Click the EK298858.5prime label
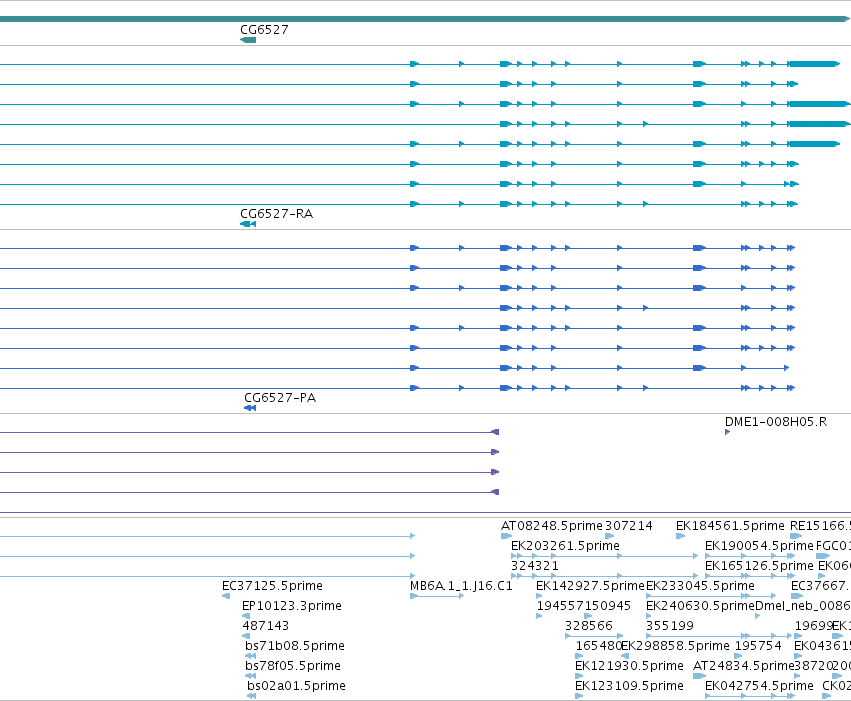Image resolution: width=851 pixels, height=701 pixels. tap(675, 646)
